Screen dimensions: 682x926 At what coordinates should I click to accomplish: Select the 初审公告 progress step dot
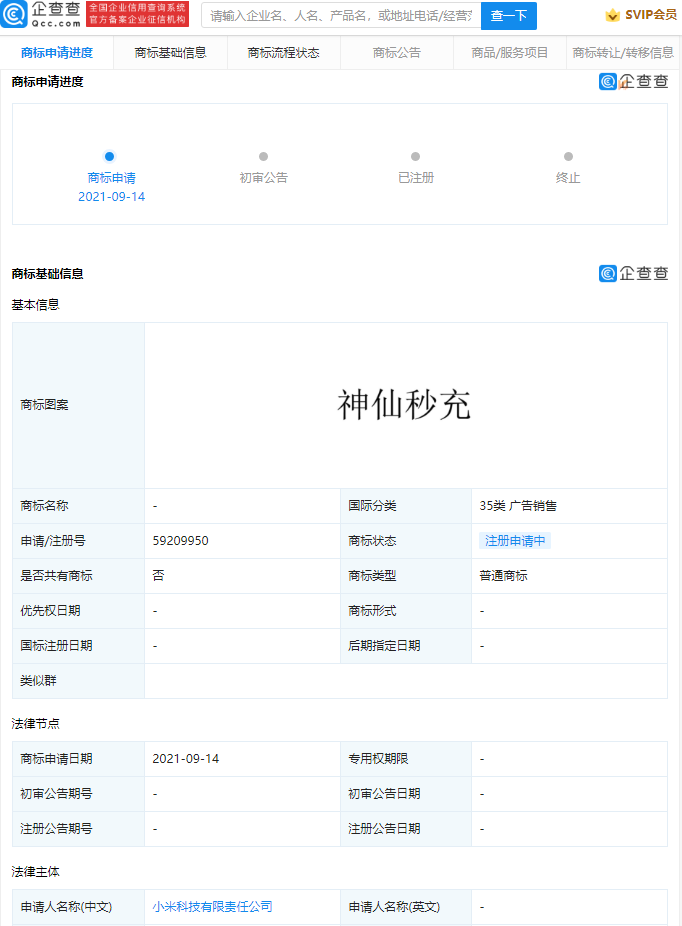(263, 156)
